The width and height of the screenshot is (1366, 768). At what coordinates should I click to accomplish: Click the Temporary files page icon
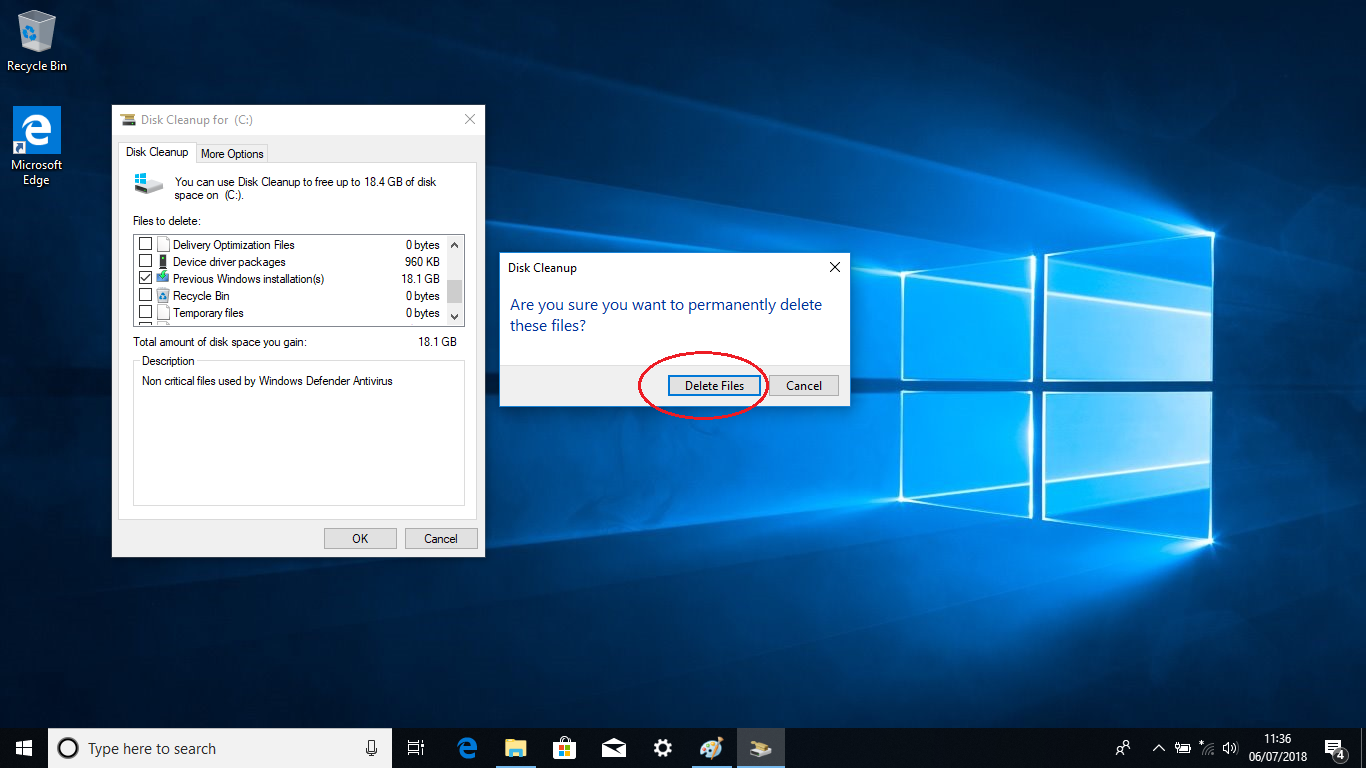[x=163, y=313]
